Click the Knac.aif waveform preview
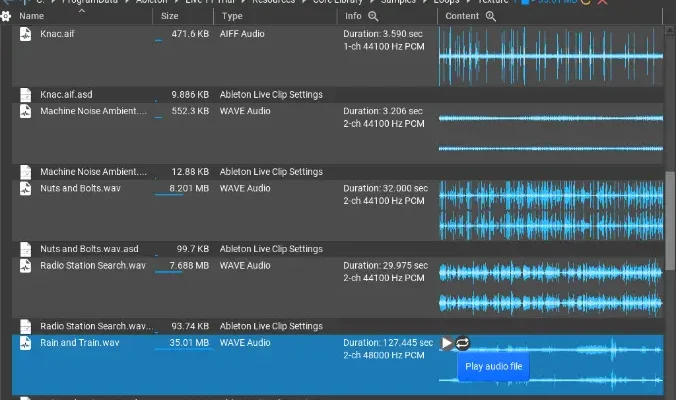This screenshot has height=400, width=676. click(x=550, y=56)
